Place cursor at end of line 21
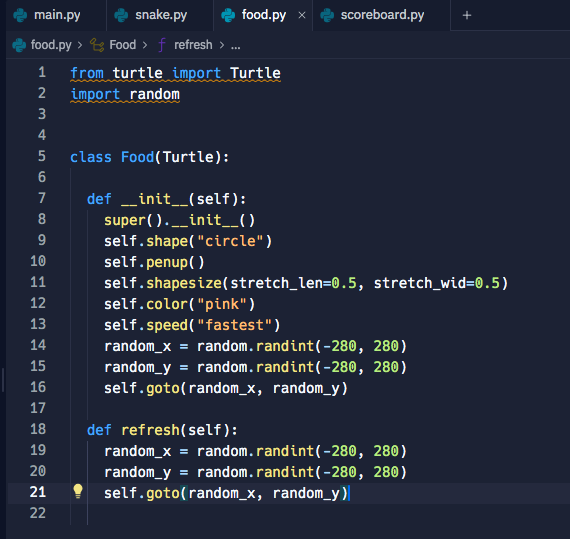 click(x=349, y=494)
